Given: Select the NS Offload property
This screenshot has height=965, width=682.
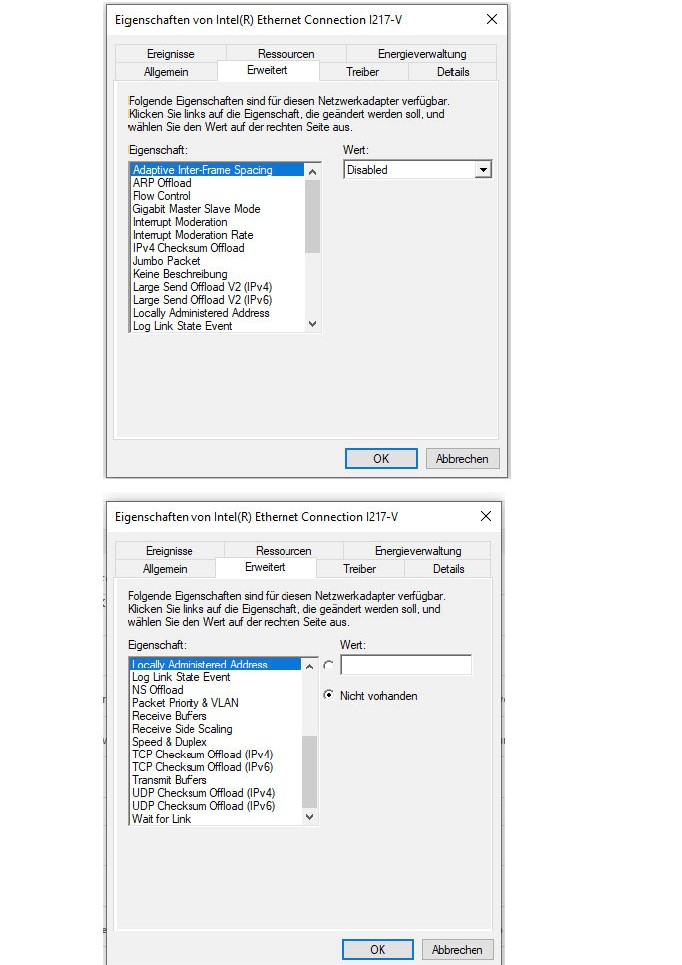Looking at the screenshot, I should pyautogui.click(x=215, y=690).
